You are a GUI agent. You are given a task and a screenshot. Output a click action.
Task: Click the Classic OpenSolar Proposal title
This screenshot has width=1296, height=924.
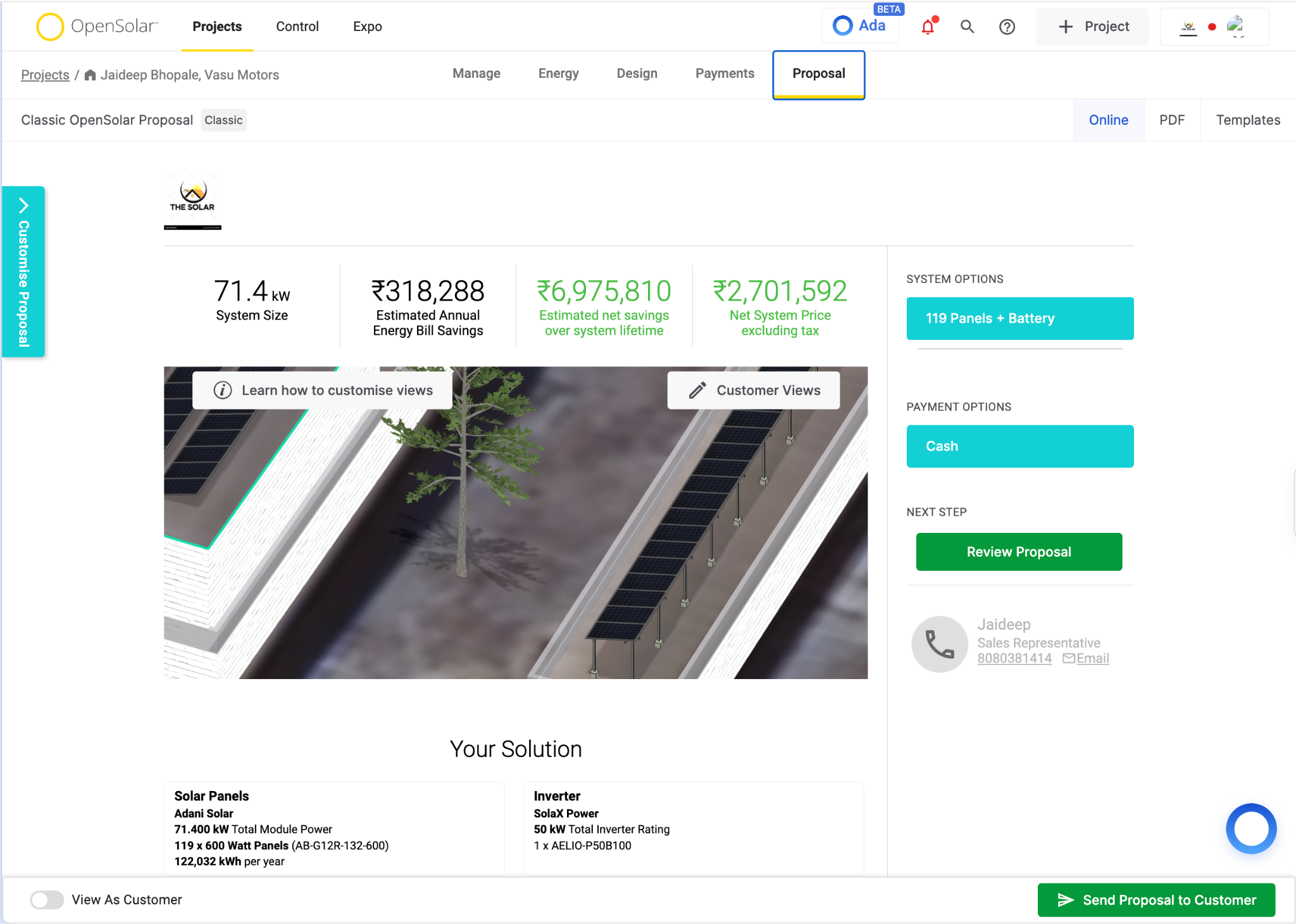(x=107, y=120)
